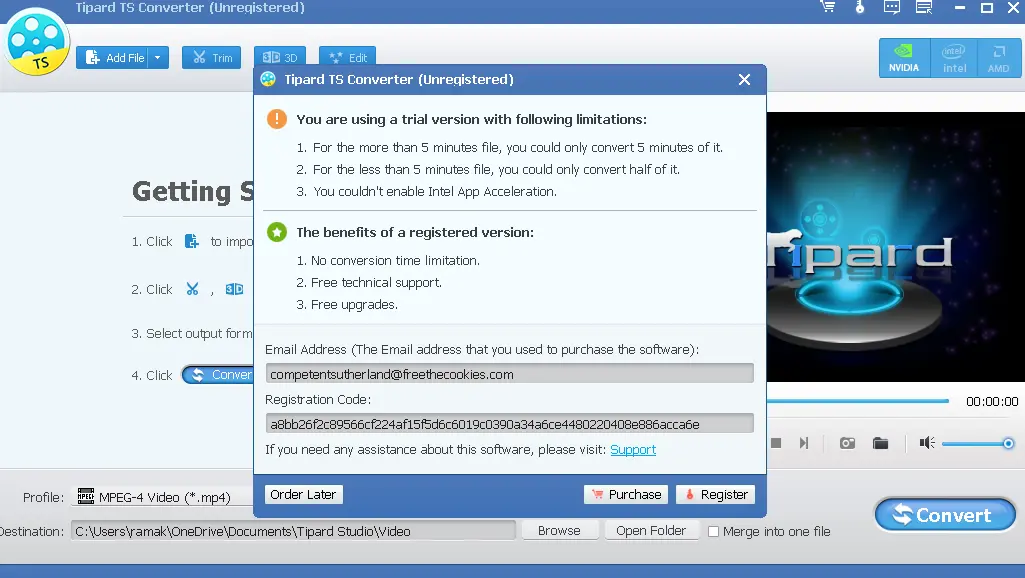
Task: Toggle NVIDIA acceleration
Action: point(904,58)
